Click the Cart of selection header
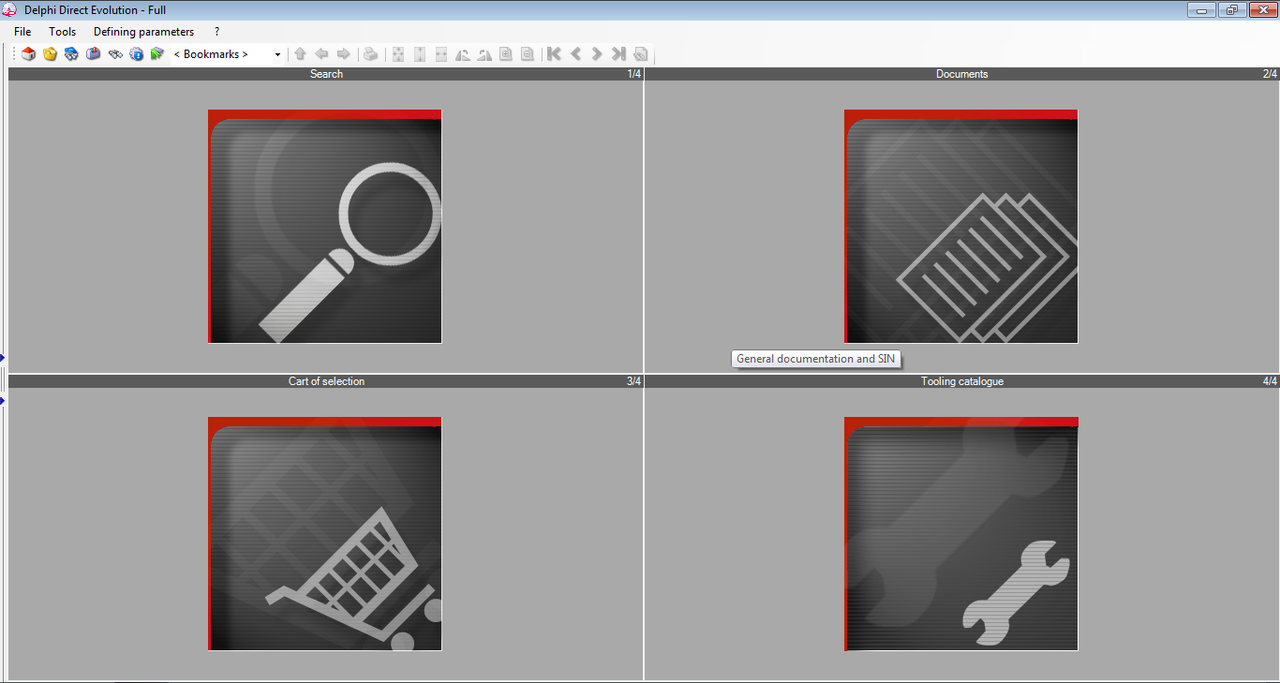The image size is (1280, 683). pos(326,382)
